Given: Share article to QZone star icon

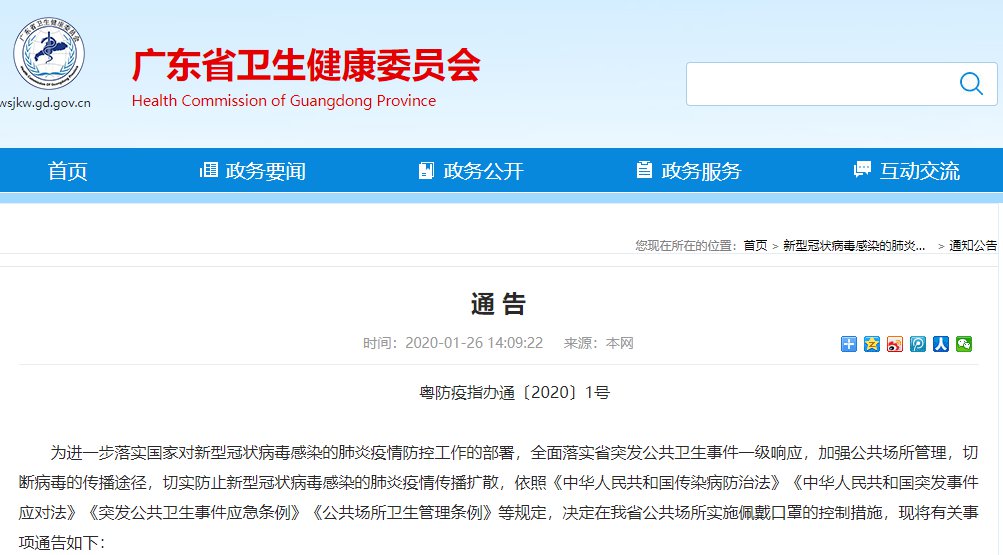Looking at the screenshot, I should pos(872,344).
